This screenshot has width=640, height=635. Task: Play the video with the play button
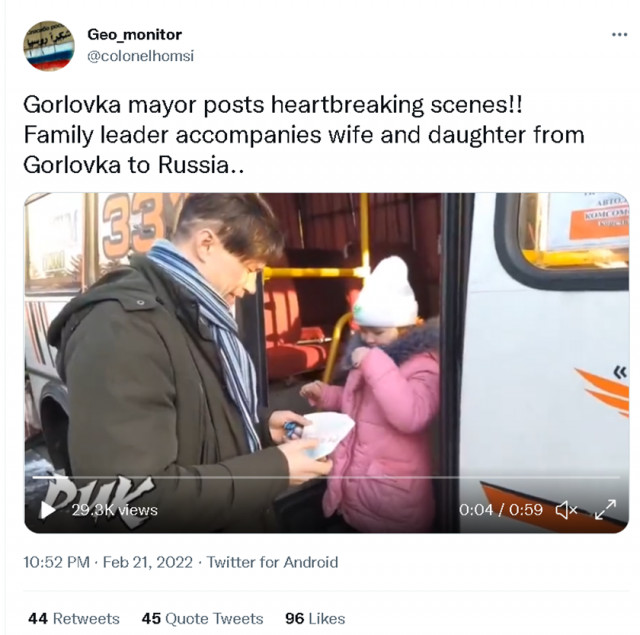point(47,510)
